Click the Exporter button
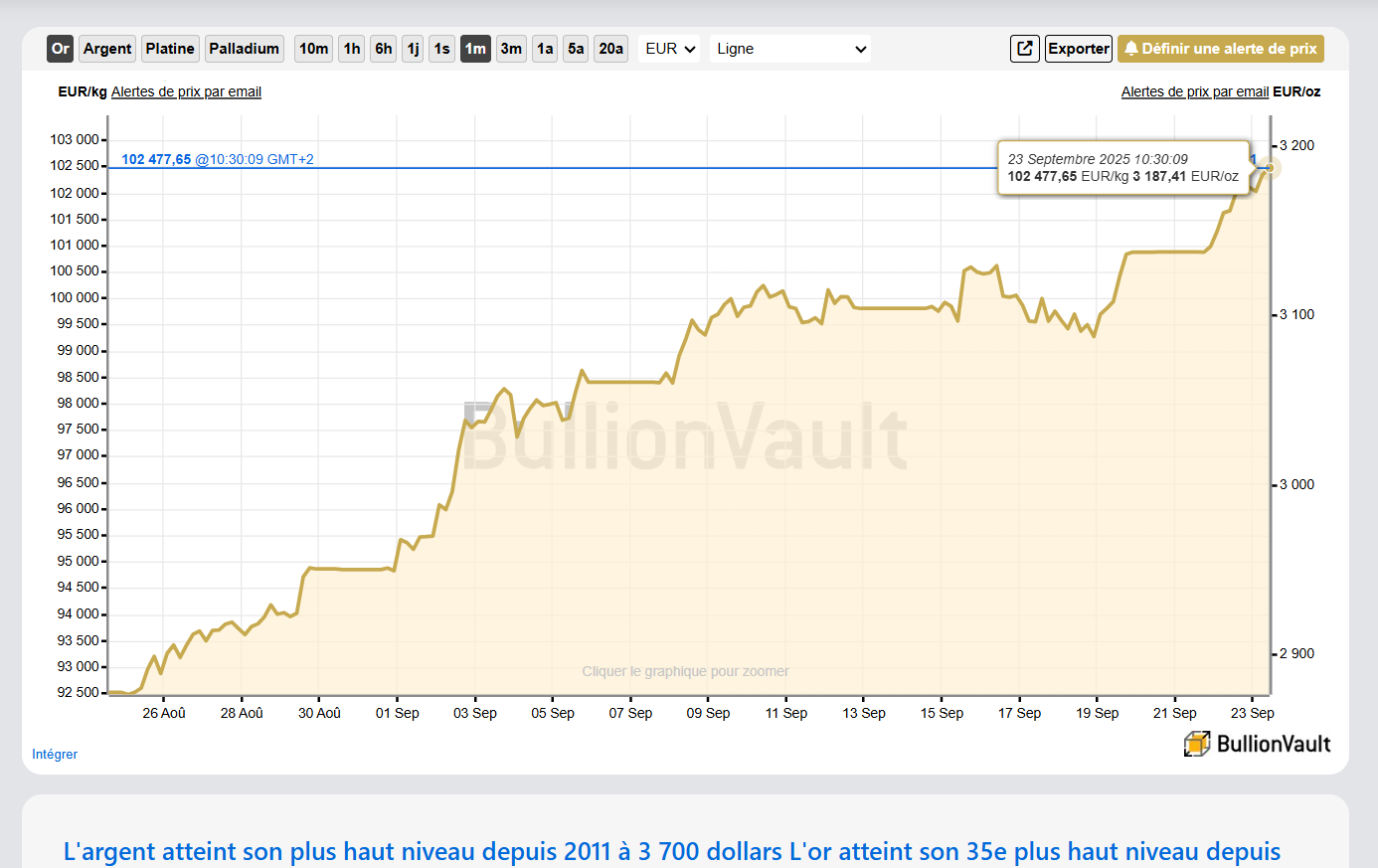1378x868 pixels. click(x=1079, y=49)
